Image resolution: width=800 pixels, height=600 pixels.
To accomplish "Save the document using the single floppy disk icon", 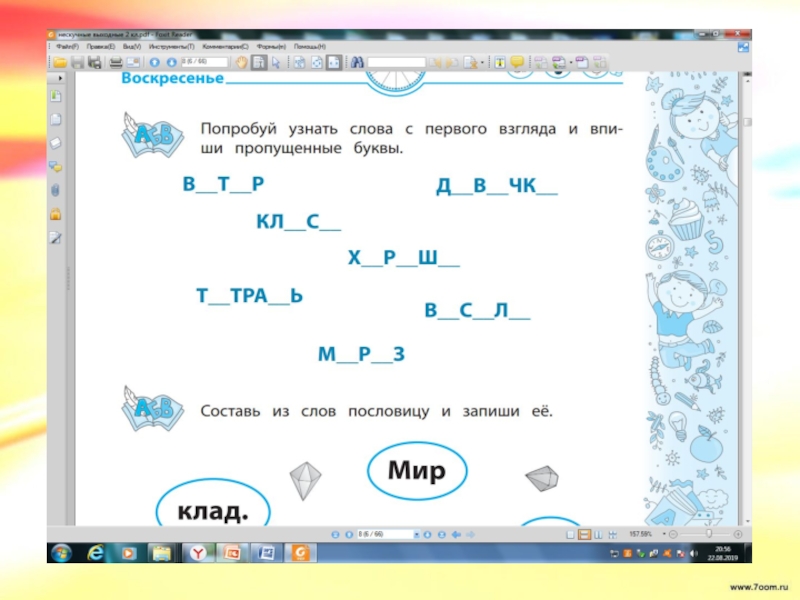I will point(77,63).
